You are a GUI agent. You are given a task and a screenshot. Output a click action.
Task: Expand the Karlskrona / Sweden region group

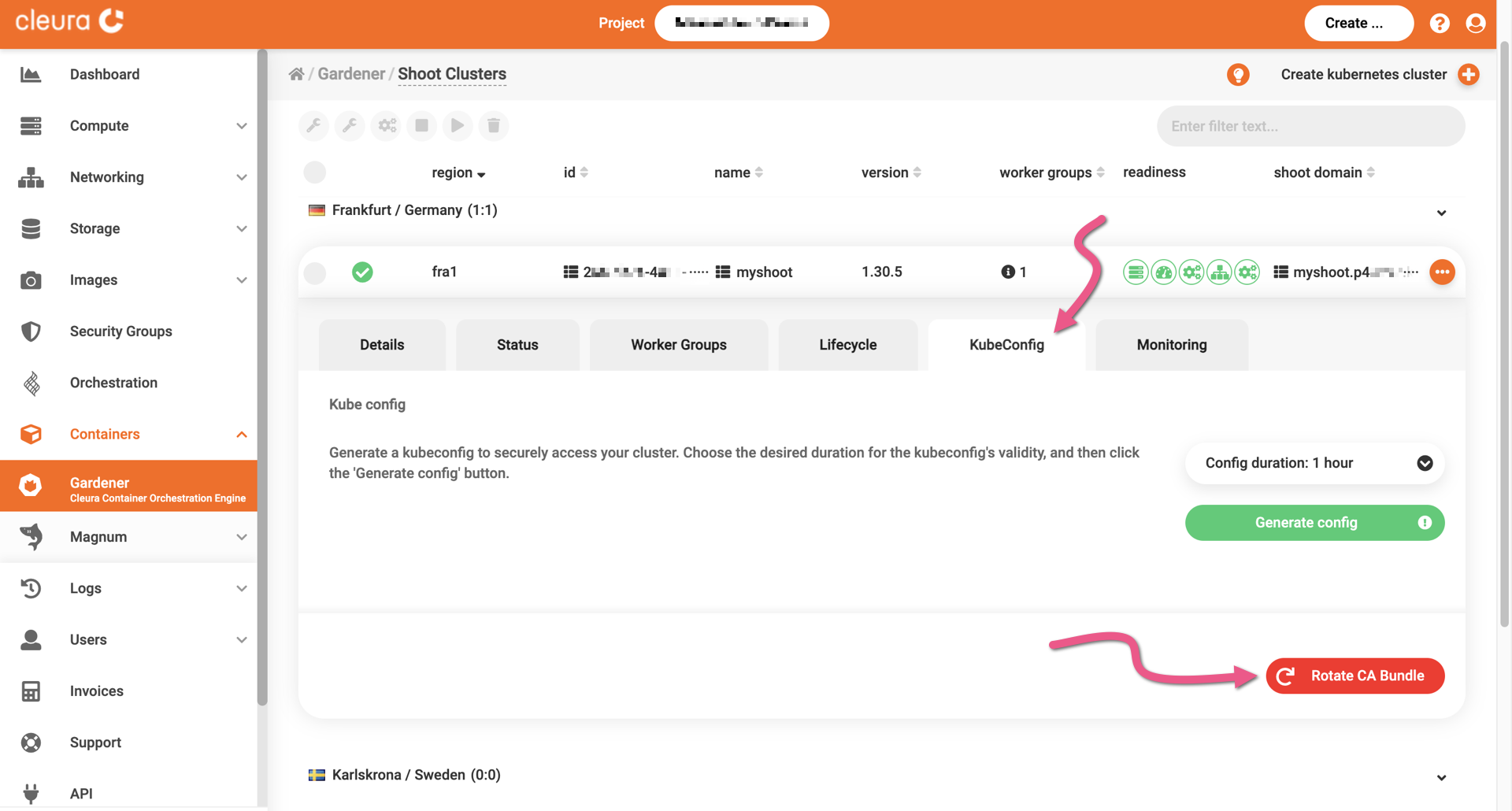pyautogui.click(x=1441, y=777)
